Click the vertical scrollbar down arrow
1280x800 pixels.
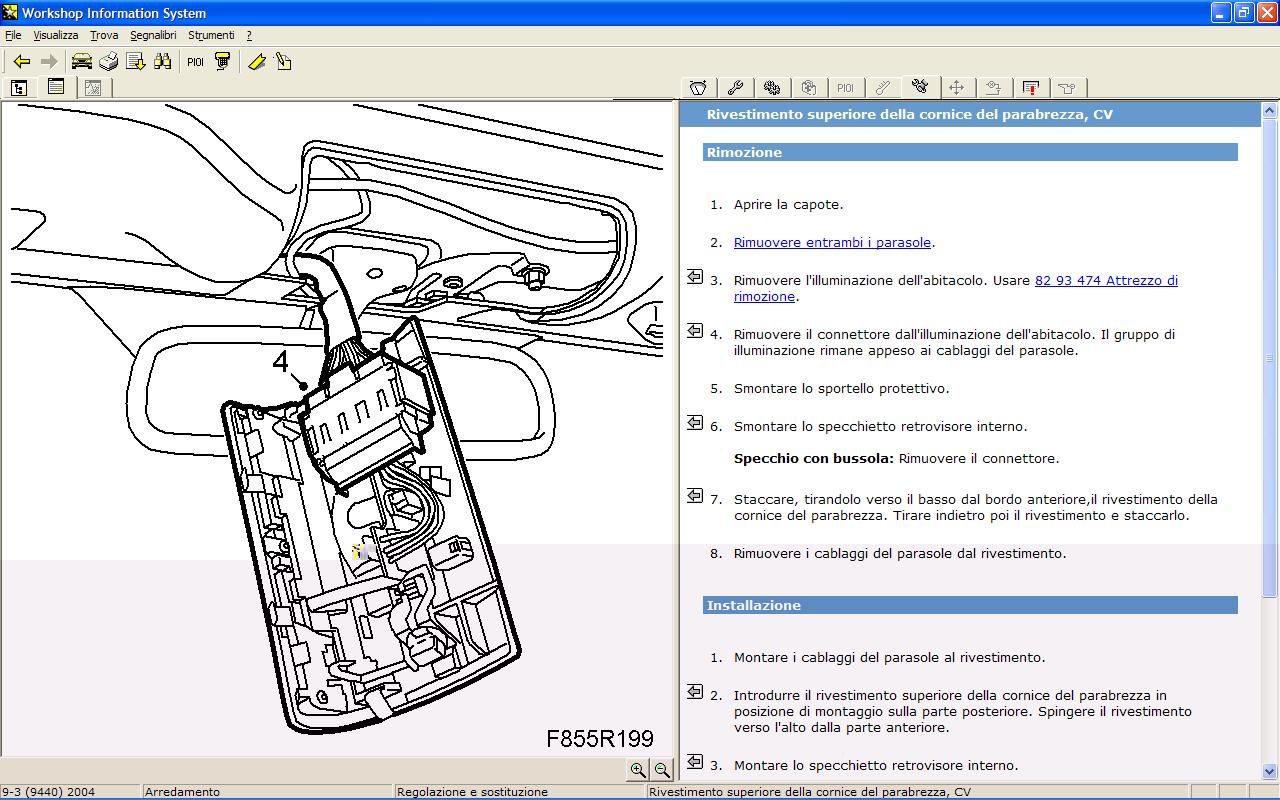point(1270,772)
